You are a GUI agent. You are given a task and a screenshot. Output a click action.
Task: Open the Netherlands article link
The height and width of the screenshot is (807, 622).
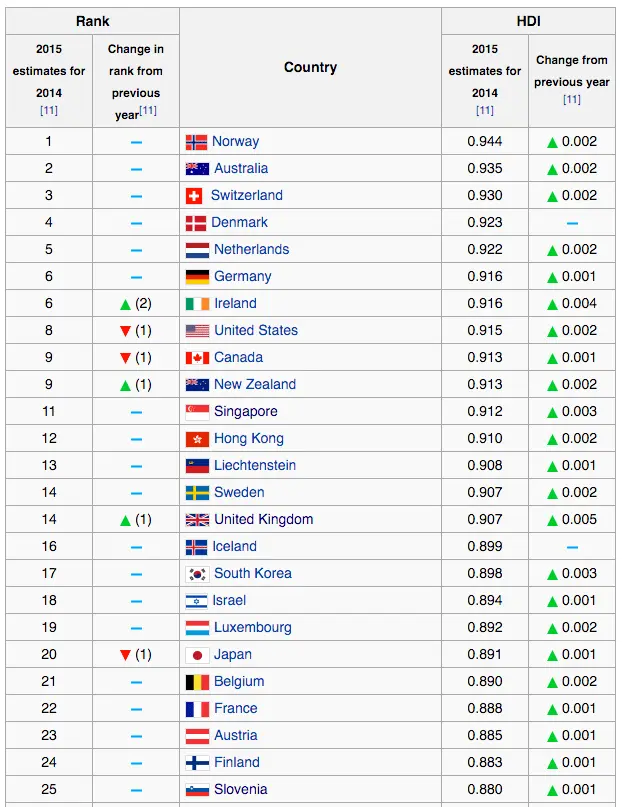coord(251,250)
